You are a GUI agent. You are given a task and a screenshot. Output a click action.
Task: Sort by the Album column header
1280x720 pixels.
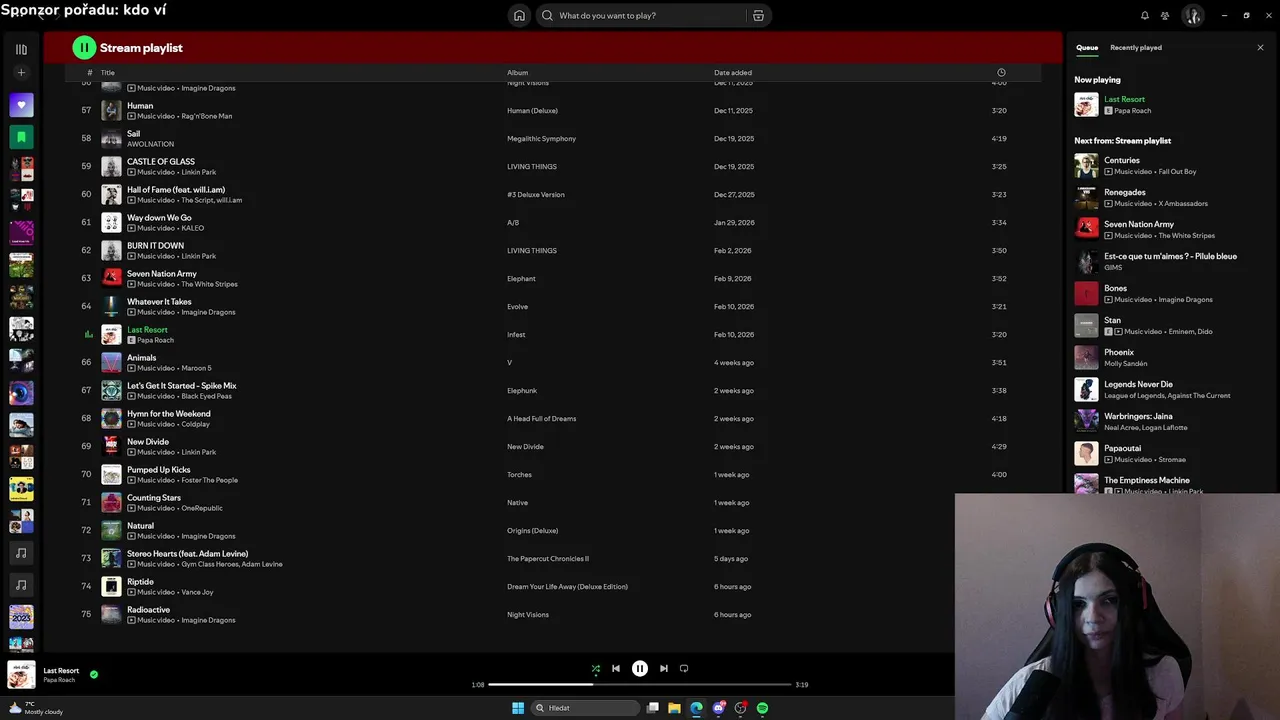[517, 72]
